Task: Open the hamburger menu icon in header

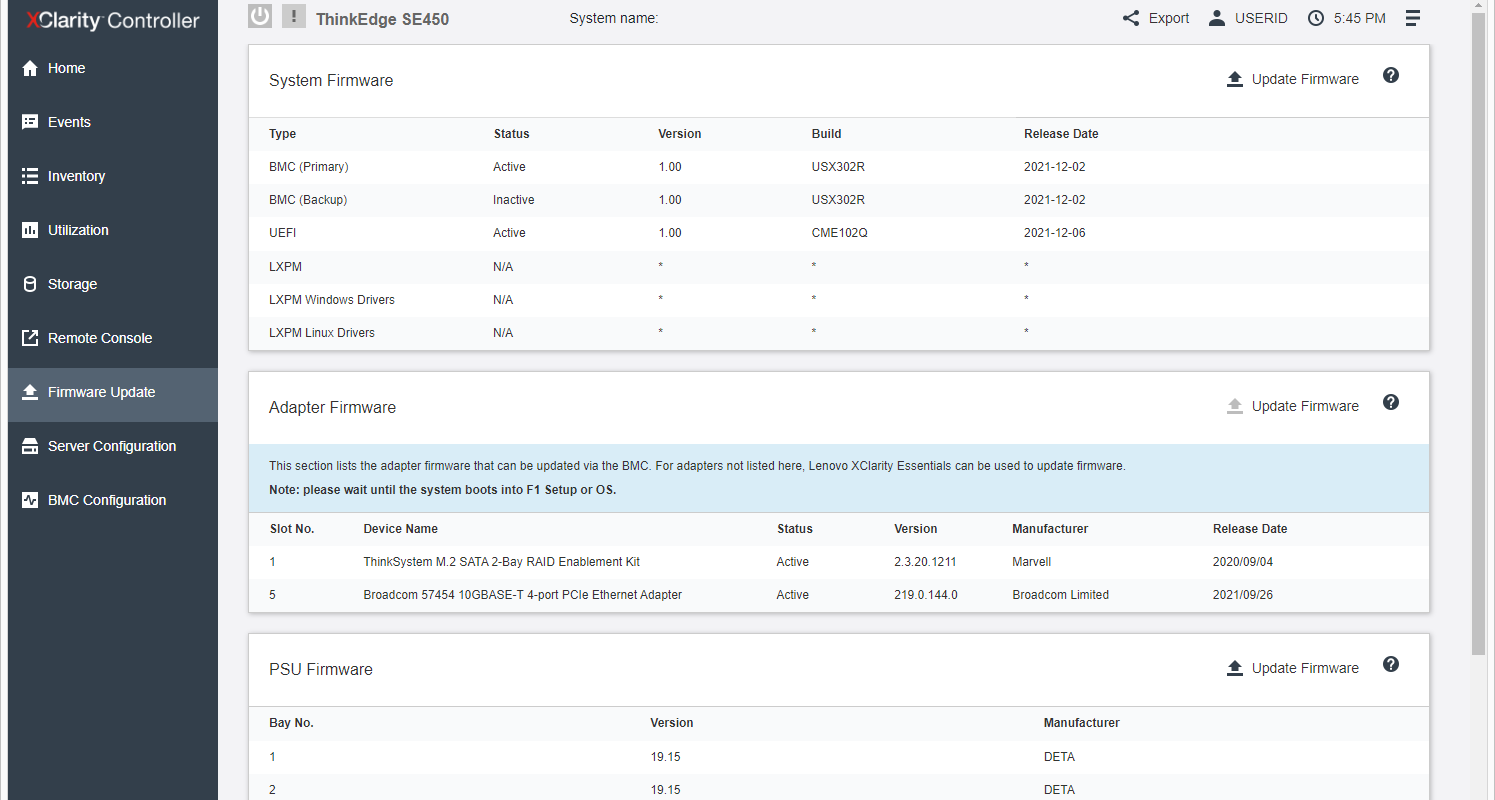Action: (1413, 18)
